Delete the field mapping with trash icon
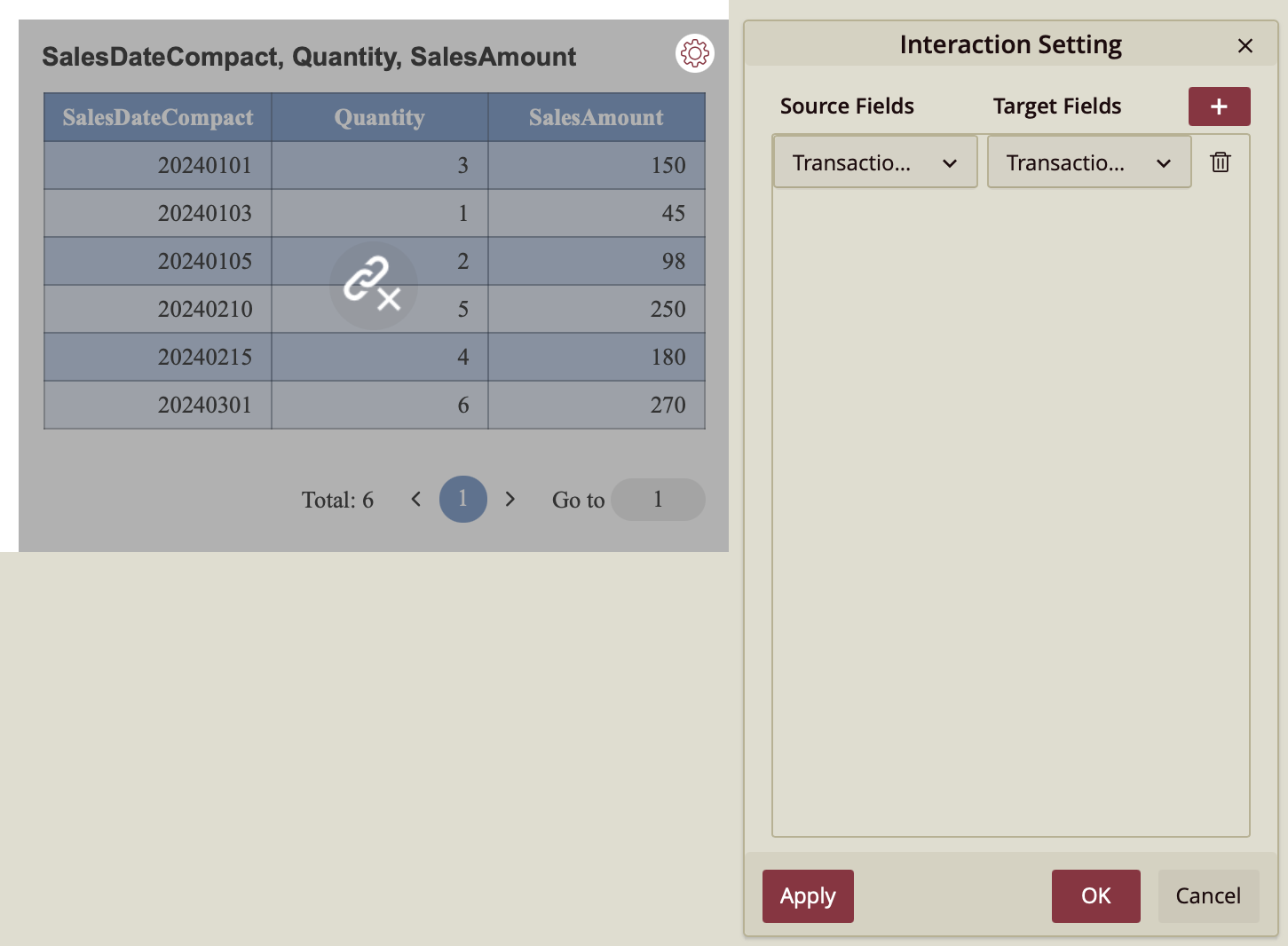The width and height of the screenshot is (1288, 946). [1220, 162]
